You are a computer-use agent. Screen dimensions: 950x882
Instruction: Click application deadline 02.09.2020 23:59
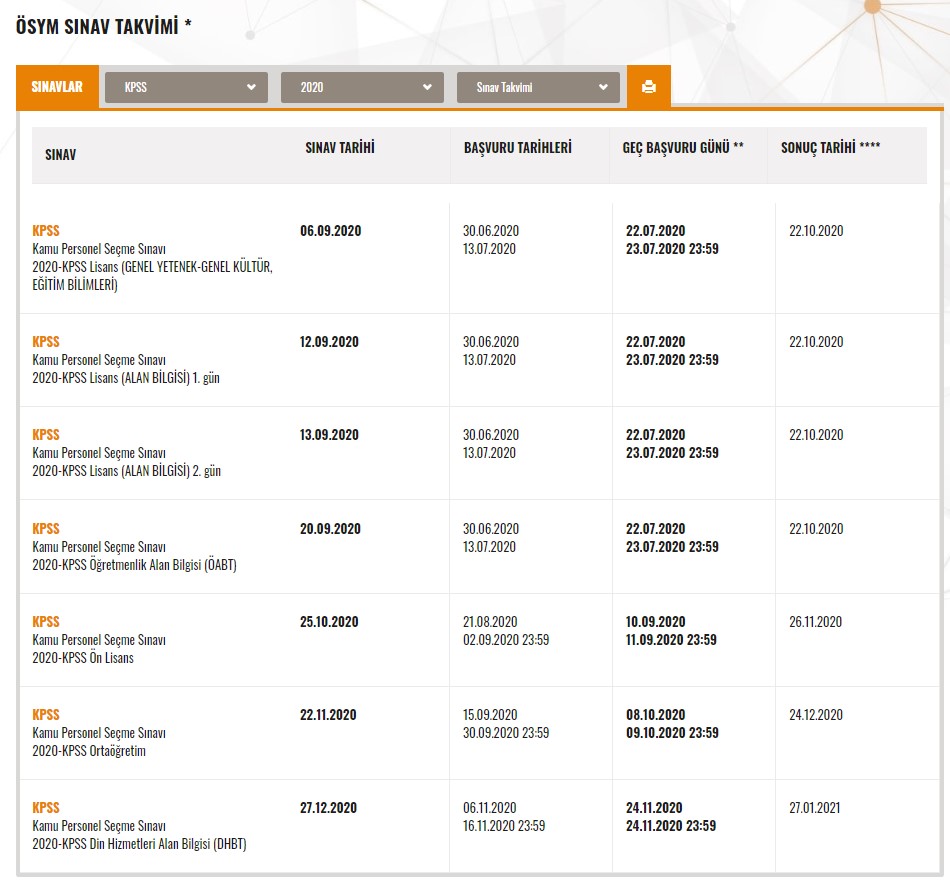click(506, 640)
